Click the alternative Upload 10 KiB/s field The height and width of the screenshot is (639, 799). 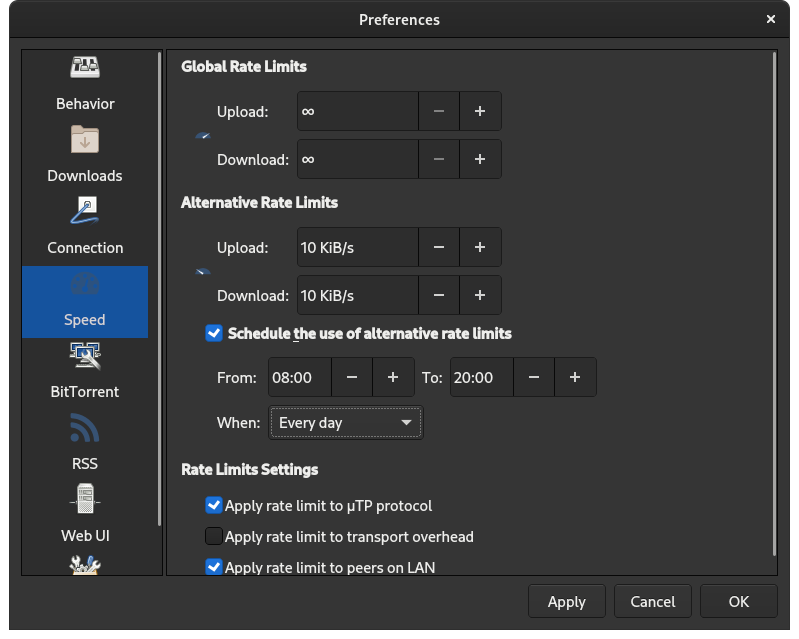pos(358,247)
